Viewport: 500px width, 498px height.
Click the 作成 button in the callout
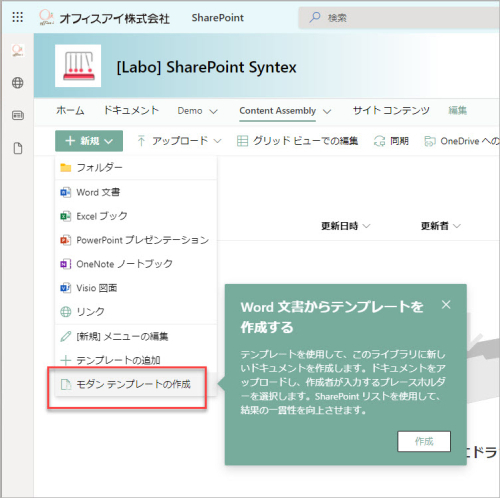[x=424, y=441]
